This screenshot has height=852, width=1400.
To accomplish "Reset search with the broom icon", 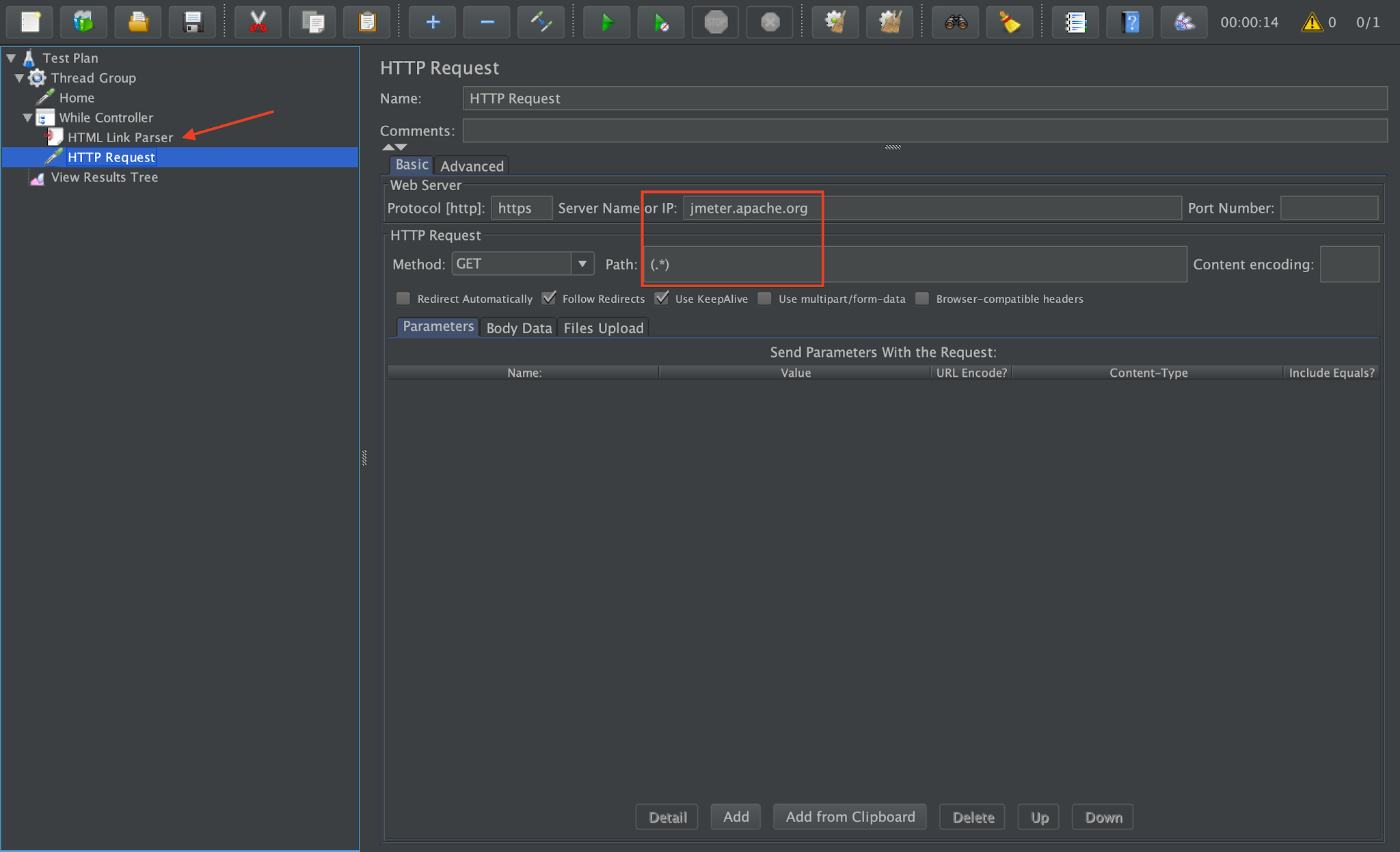I will click(1010, 22).
